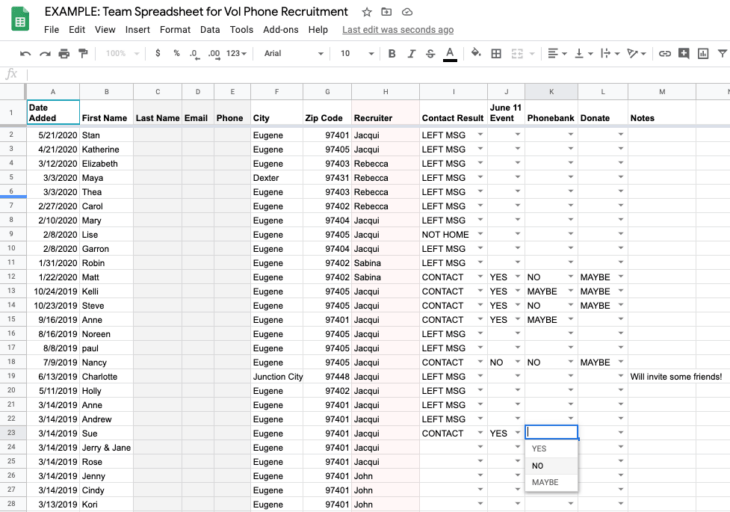Click the Undo arrow icon

(x=25, y=54)
